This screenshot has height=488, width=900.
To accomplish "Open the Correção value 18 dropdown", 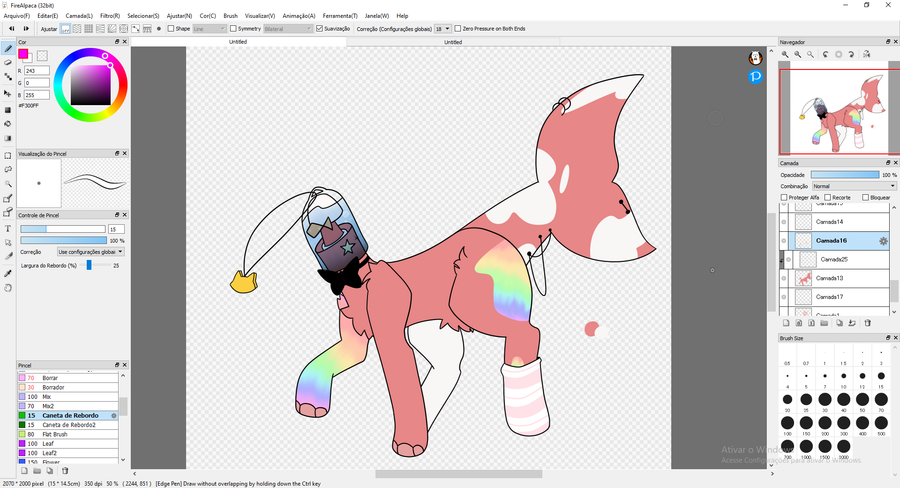I will point(442,29).
